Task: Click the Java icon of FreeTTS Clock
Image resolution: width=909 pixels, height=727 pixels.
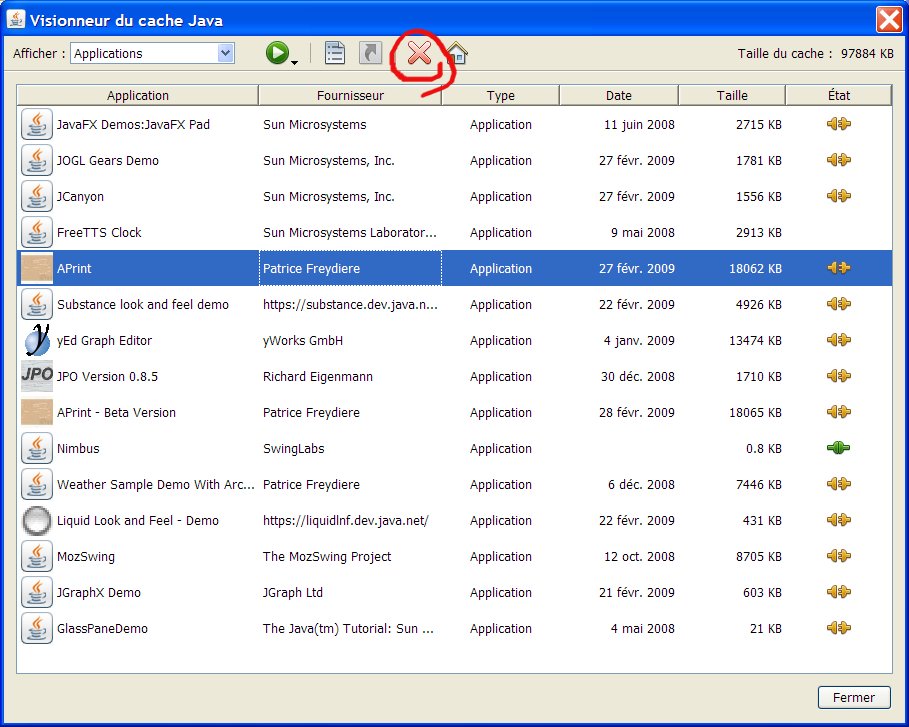Action: [37, 232]
